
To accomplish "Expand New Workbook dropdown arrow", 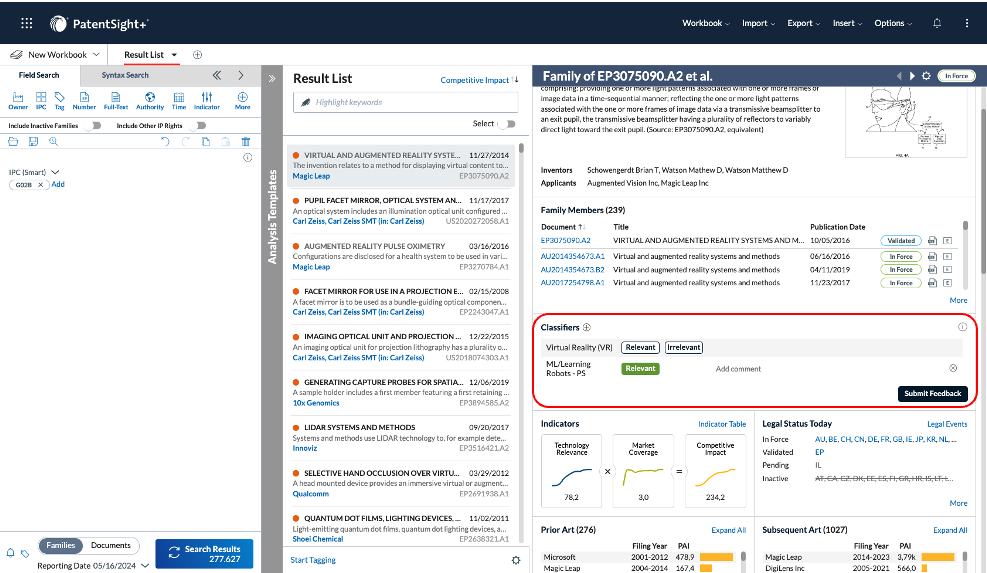I will coord(96,55).
